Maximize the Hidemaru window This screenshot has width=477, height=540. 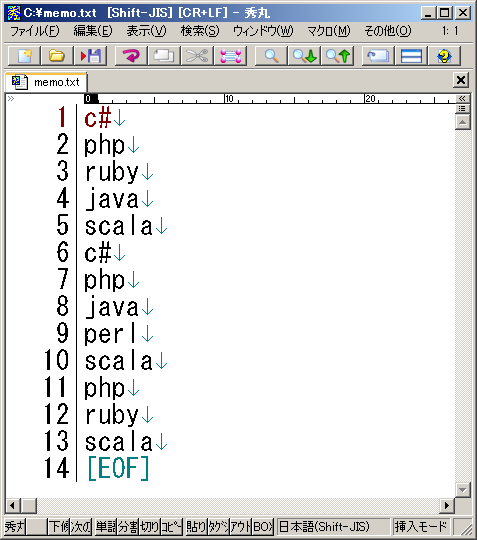point(445,13)
